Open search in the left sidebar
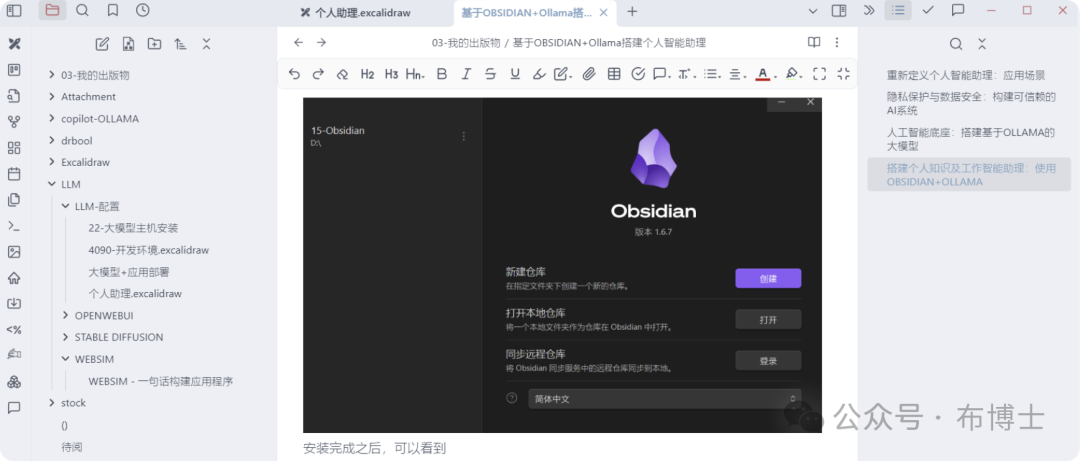This screenshot has width=1080, height=461. point(82,10)
